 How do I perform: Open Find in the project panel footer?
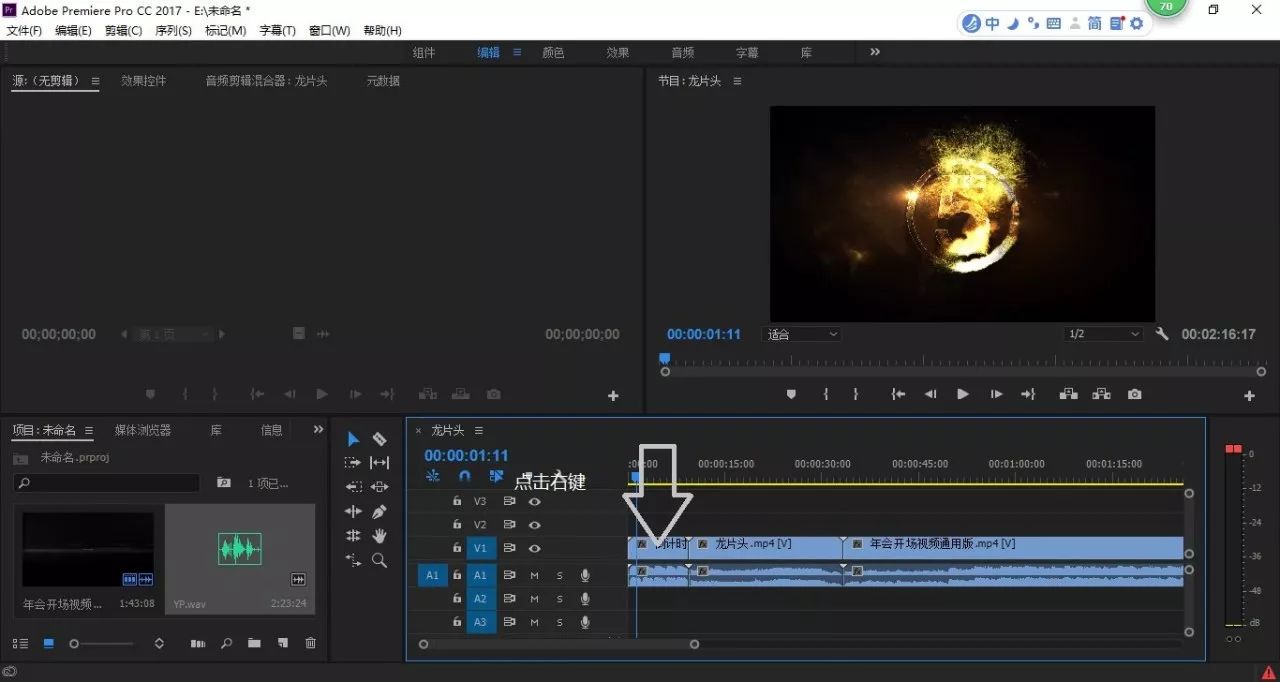click(x=226, y=644)
